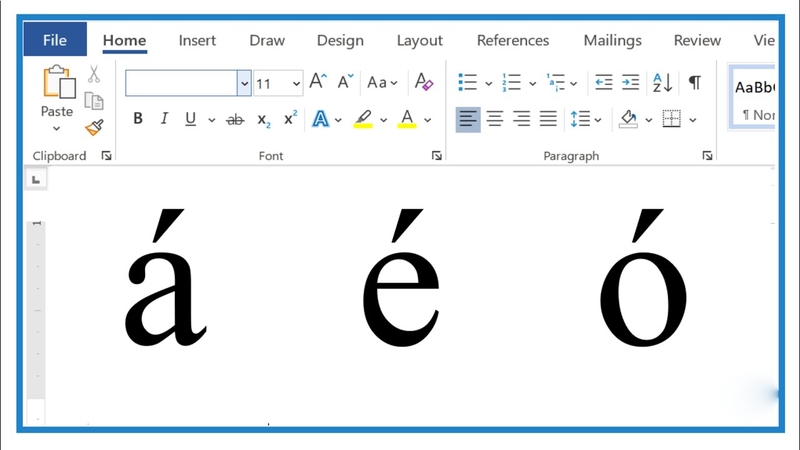This screenshot has height=450, width=800.
Task: Apply borders grid icon
Action: coord(671,119)
